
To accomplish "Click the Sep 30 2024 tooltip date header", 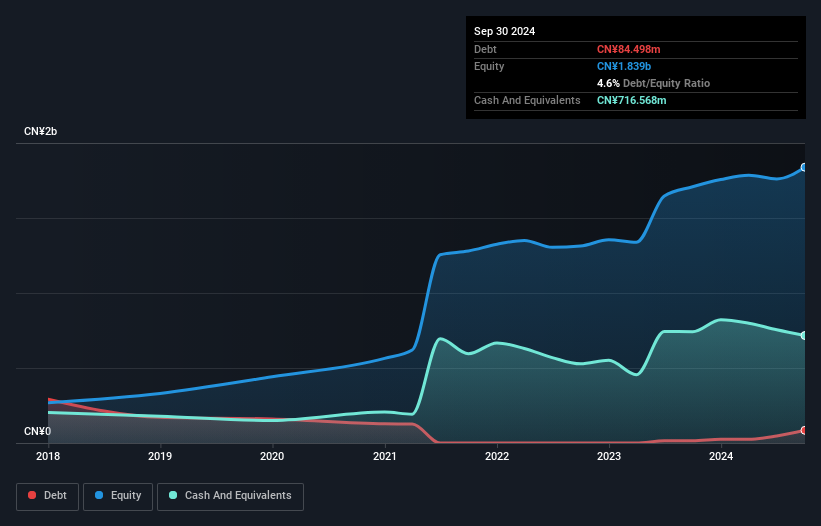I will point(504,31).
